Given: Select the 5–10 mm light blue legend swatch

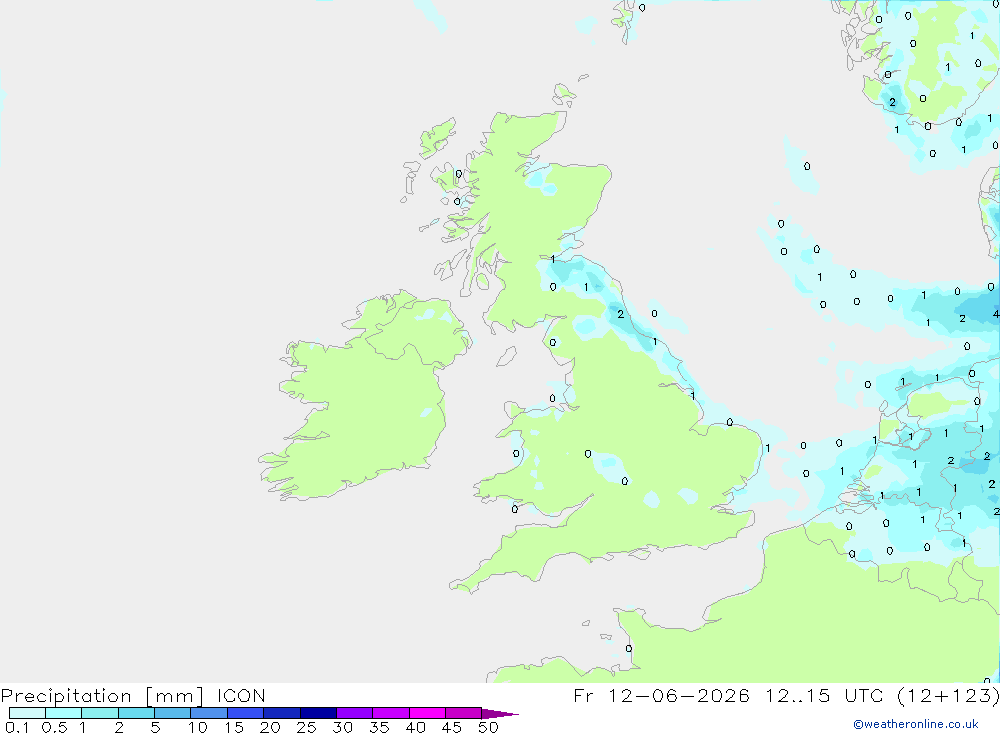Looking at the screenshot, I should 173,713.
